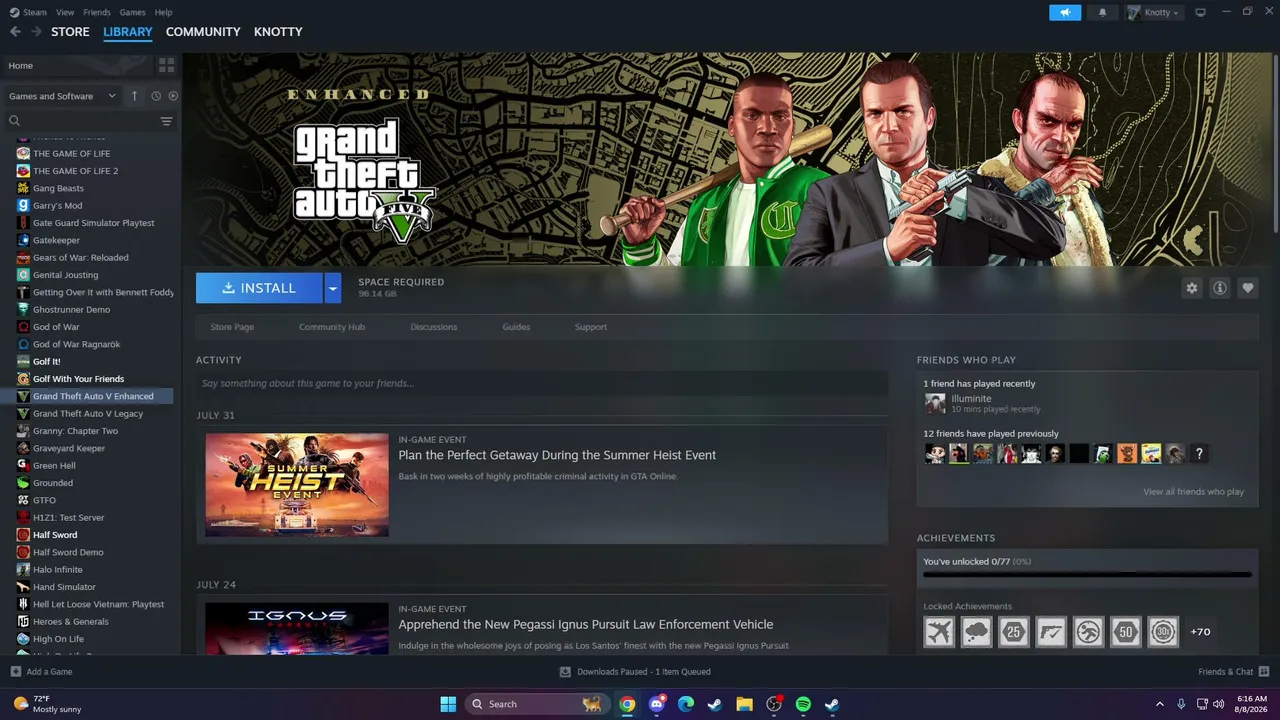
Task: Select Gatekeeper in the game list
Action: point(56,240)
